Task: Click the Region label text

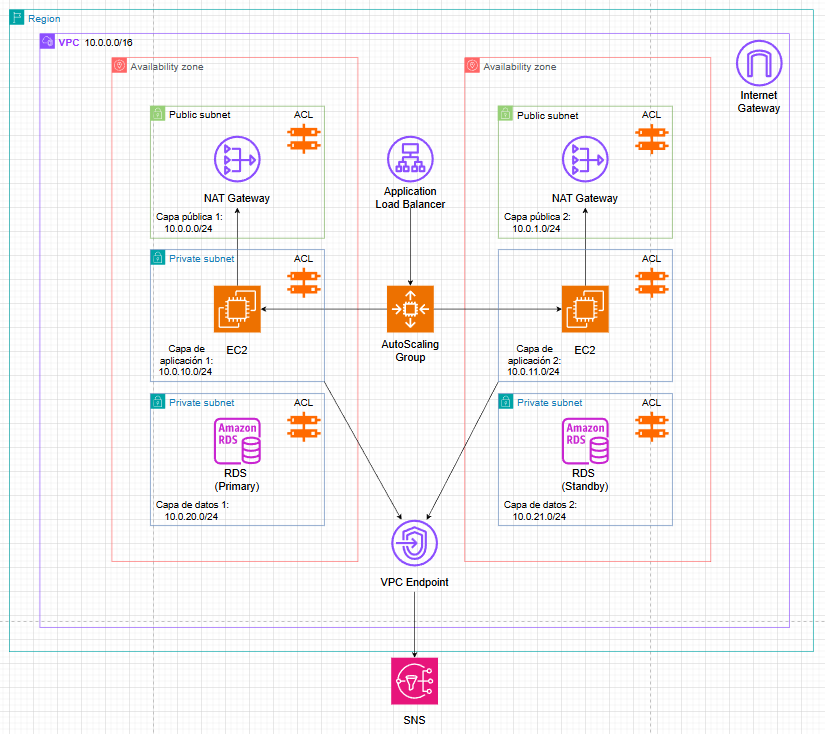Action: click(x=44, y=18)
